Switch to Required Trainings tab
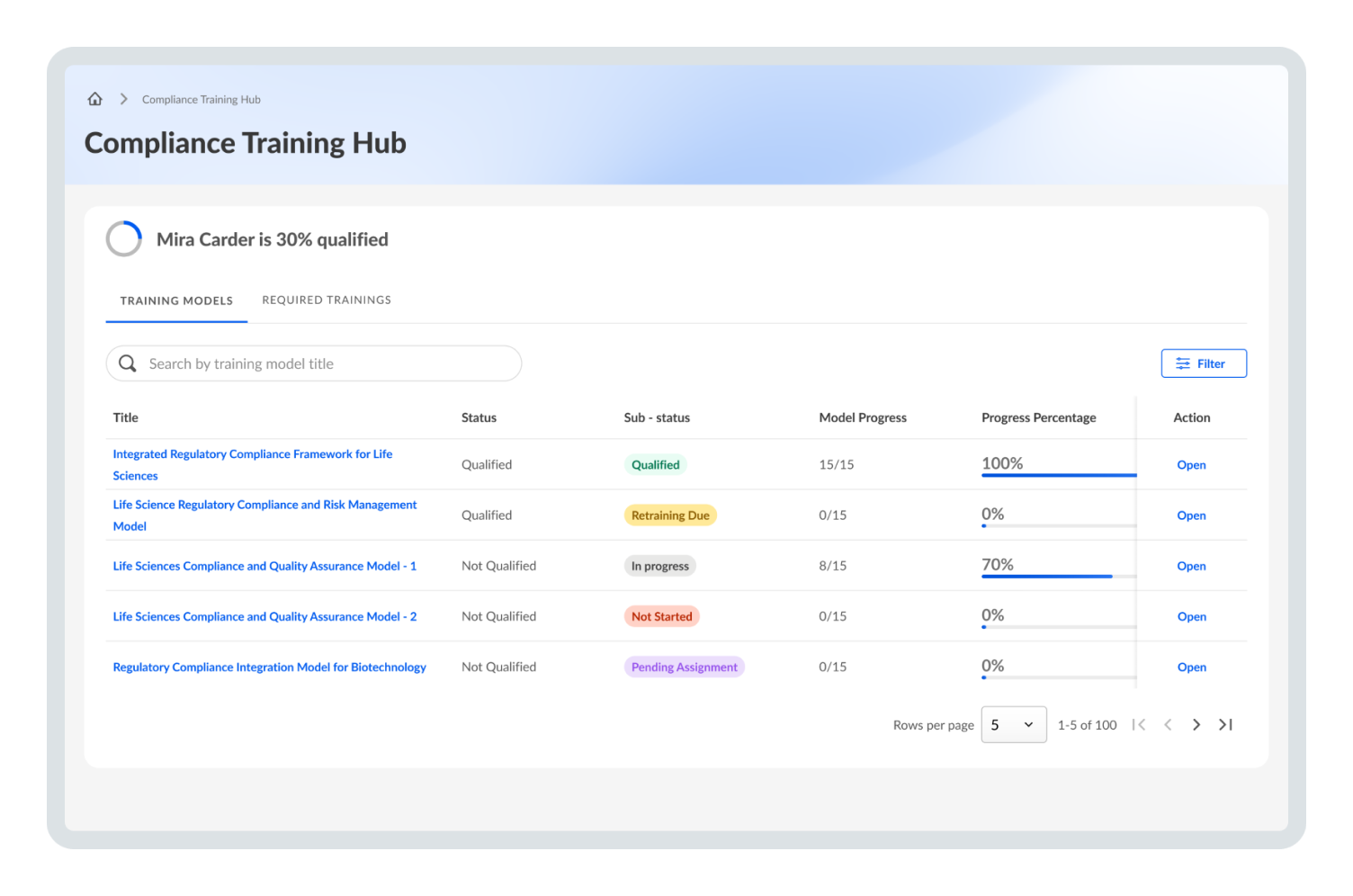The width and height of the screenshot is (1353, 896). (x=327, y=300)
